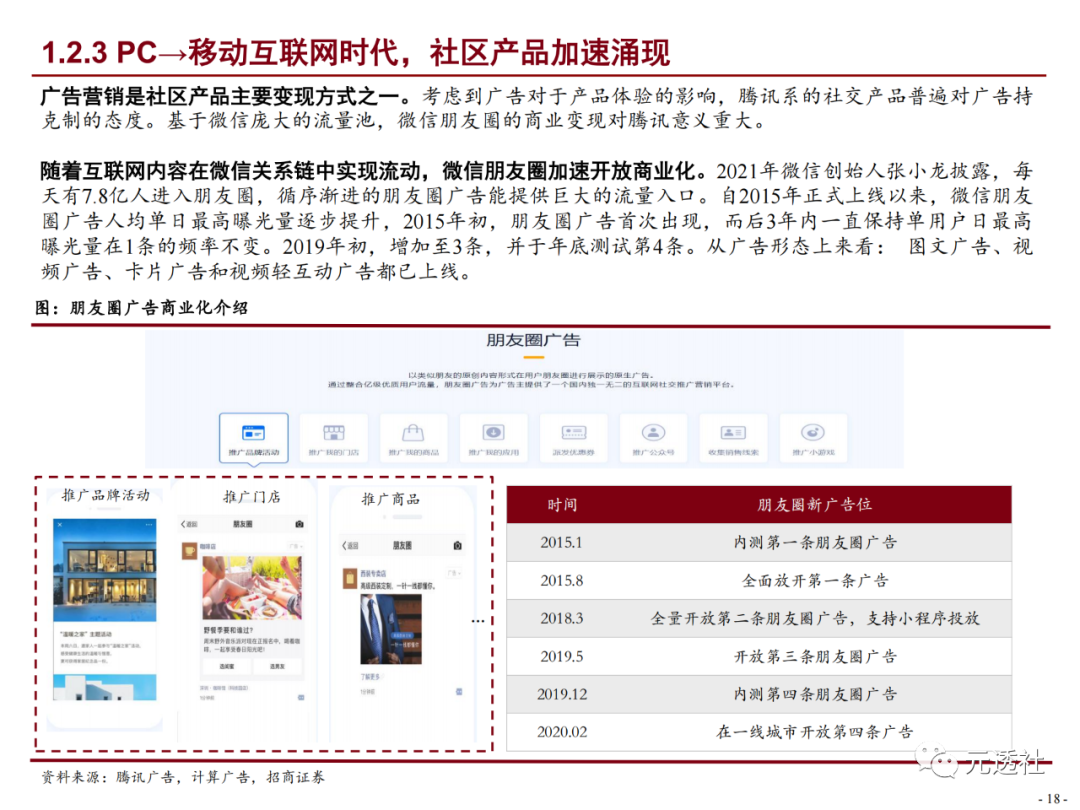
Task: Open the glass house brand ad image
Action: (105, 570)
